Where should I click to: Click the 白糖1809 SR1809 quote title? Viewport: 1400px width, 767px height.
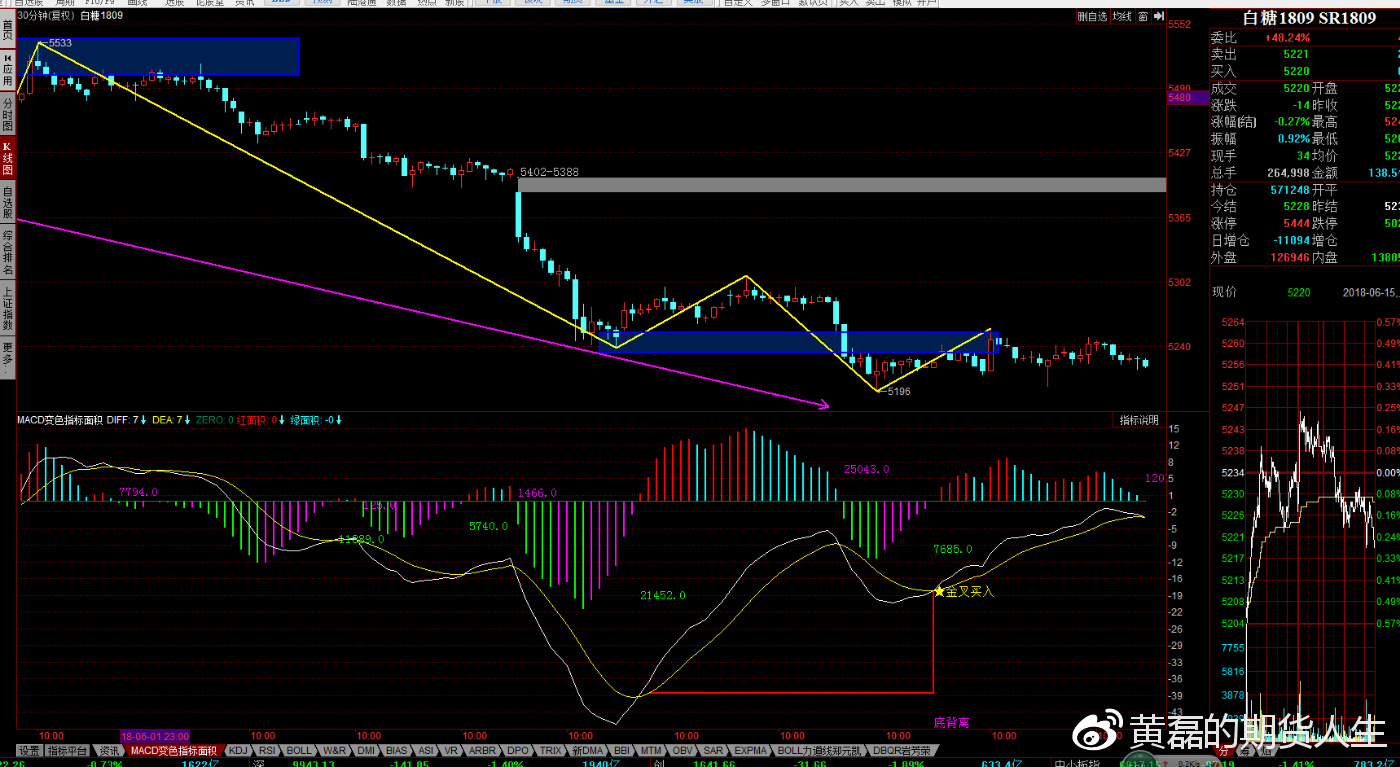(1309, 18)
